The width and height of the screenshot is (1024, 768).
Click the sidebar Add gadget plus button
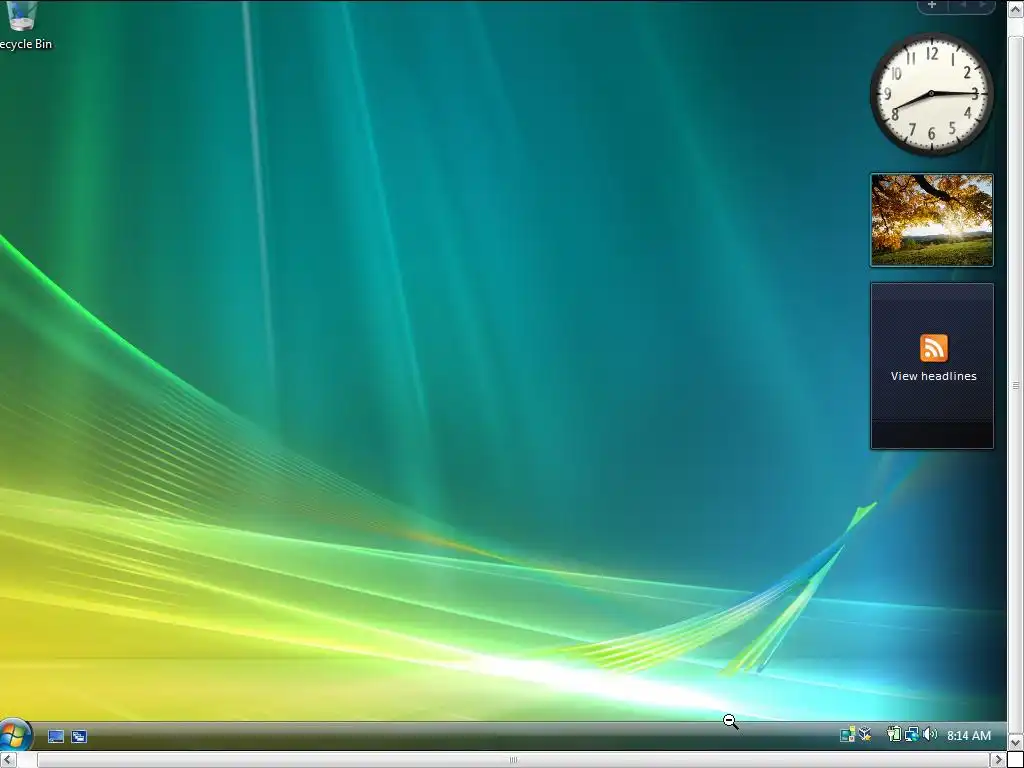[932, 5]
